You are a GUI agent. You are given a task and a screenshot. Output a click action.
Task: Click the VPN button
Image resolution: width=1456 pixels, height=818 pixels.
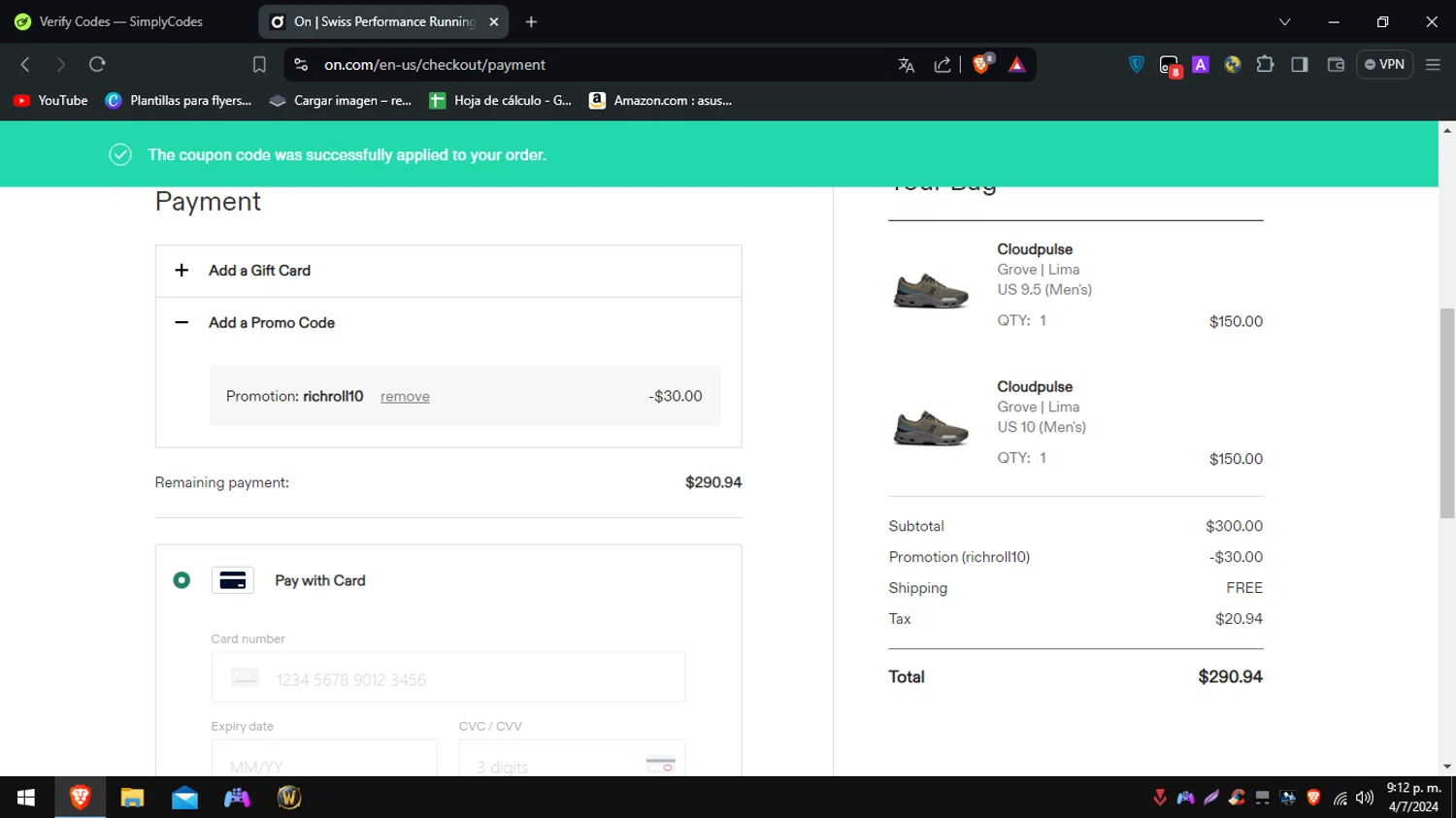pos(1384,64)
